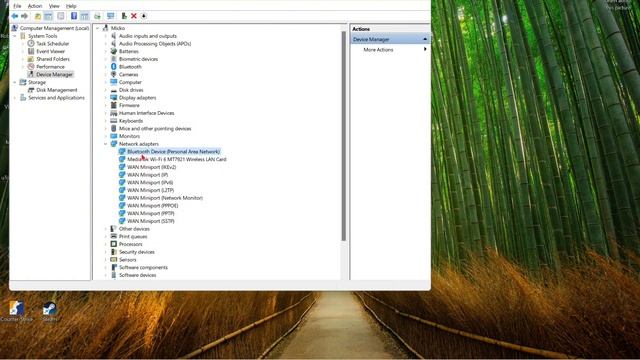Click Audio Processing Objects (APOs) label
The width and height of the screenshot is (640, 360).
pyautogui.click(x=155, y=44)
